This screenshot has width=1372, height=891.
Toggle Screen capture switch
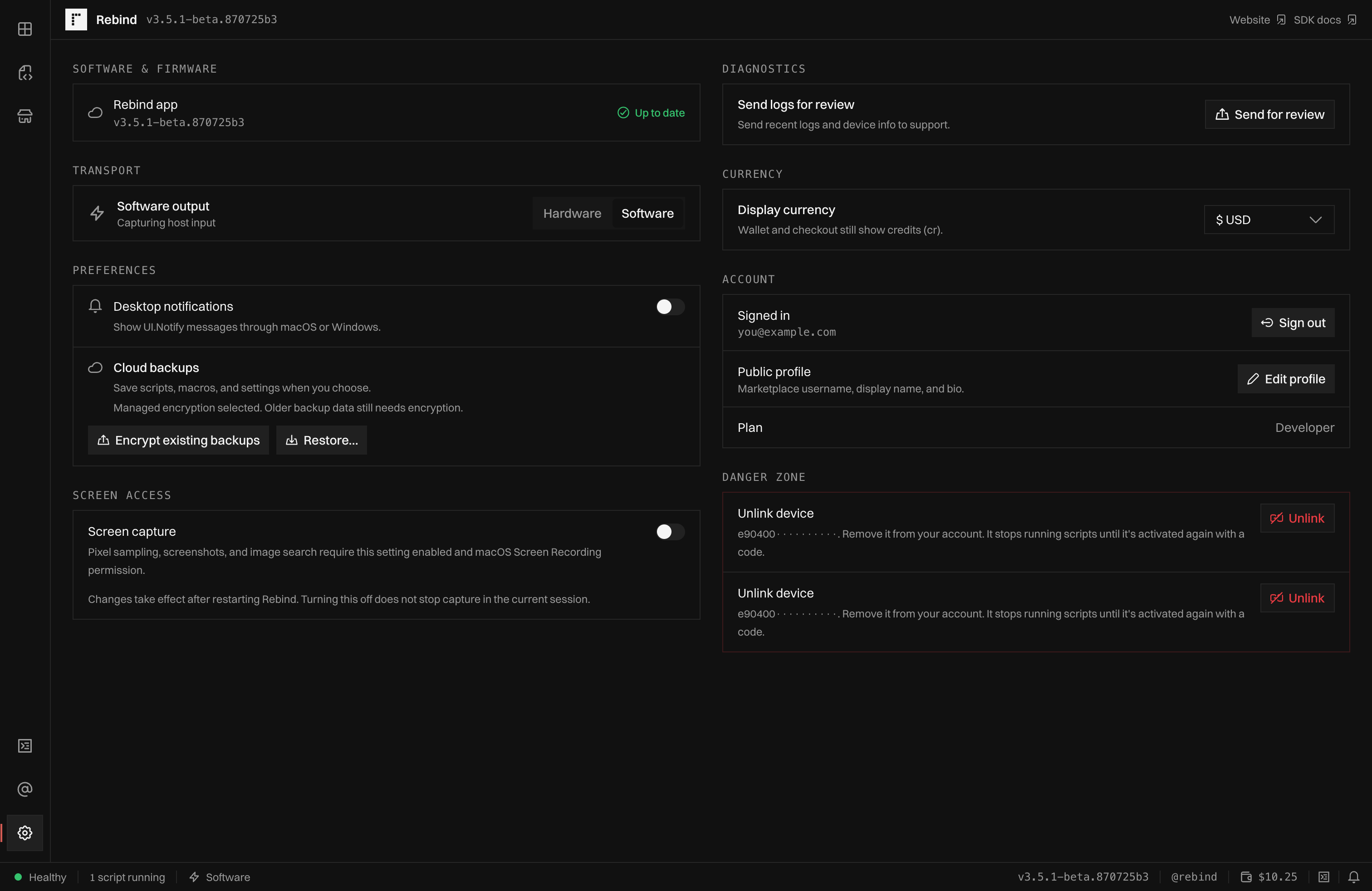(x=670, y=531)
